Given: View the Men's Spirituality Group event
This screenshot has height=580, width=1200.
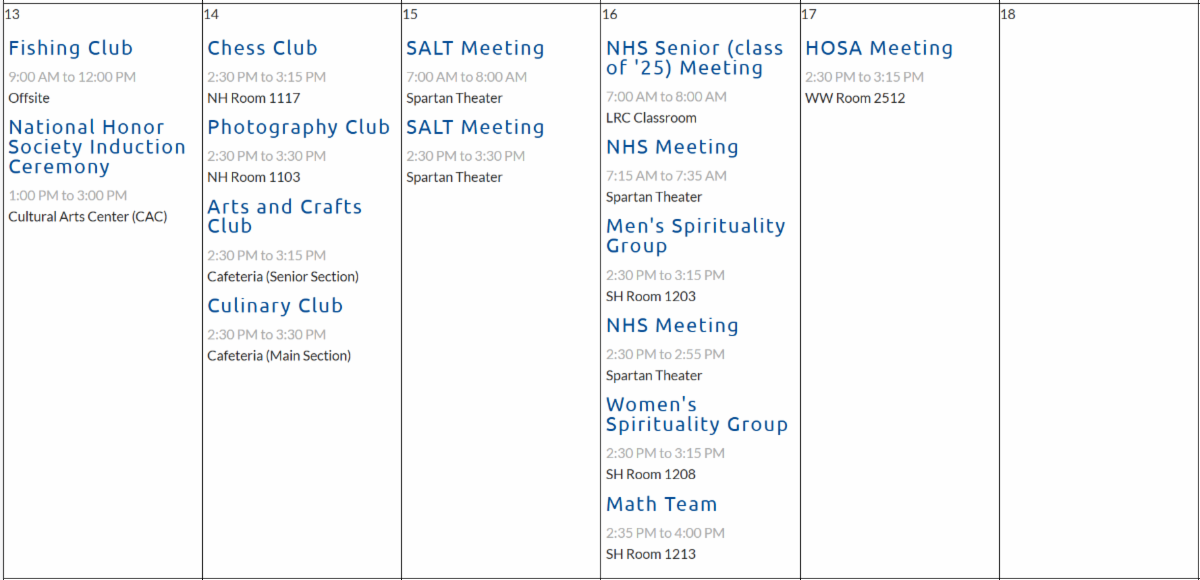Looking at the screenshot, I should coord(695,236).
